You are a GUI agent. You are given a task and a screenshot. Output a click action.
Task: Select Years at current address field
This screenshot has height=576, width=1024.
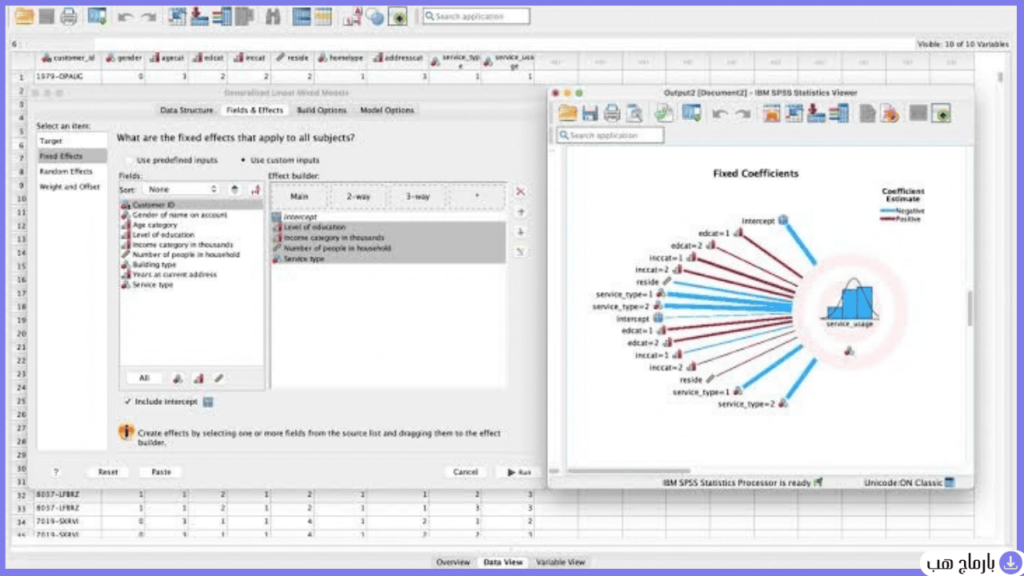coord(191,275)
